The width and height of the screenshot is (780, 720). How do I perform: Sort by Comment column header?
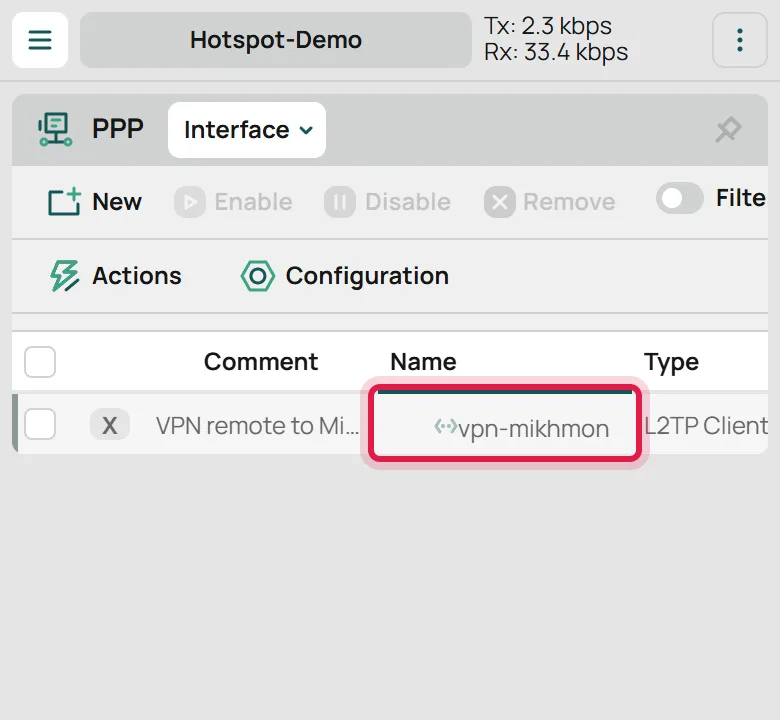(x=261, y=362)
